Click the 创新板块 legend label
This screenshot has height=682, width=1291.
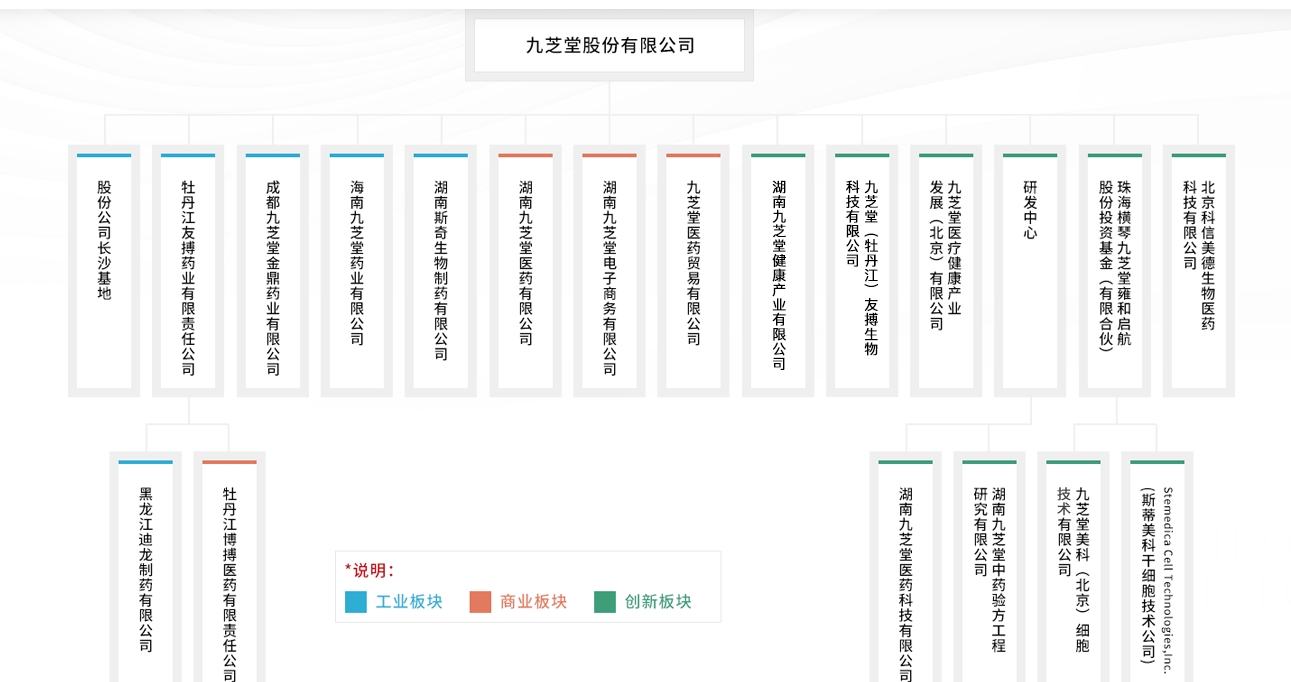click(x=658, y=602)
